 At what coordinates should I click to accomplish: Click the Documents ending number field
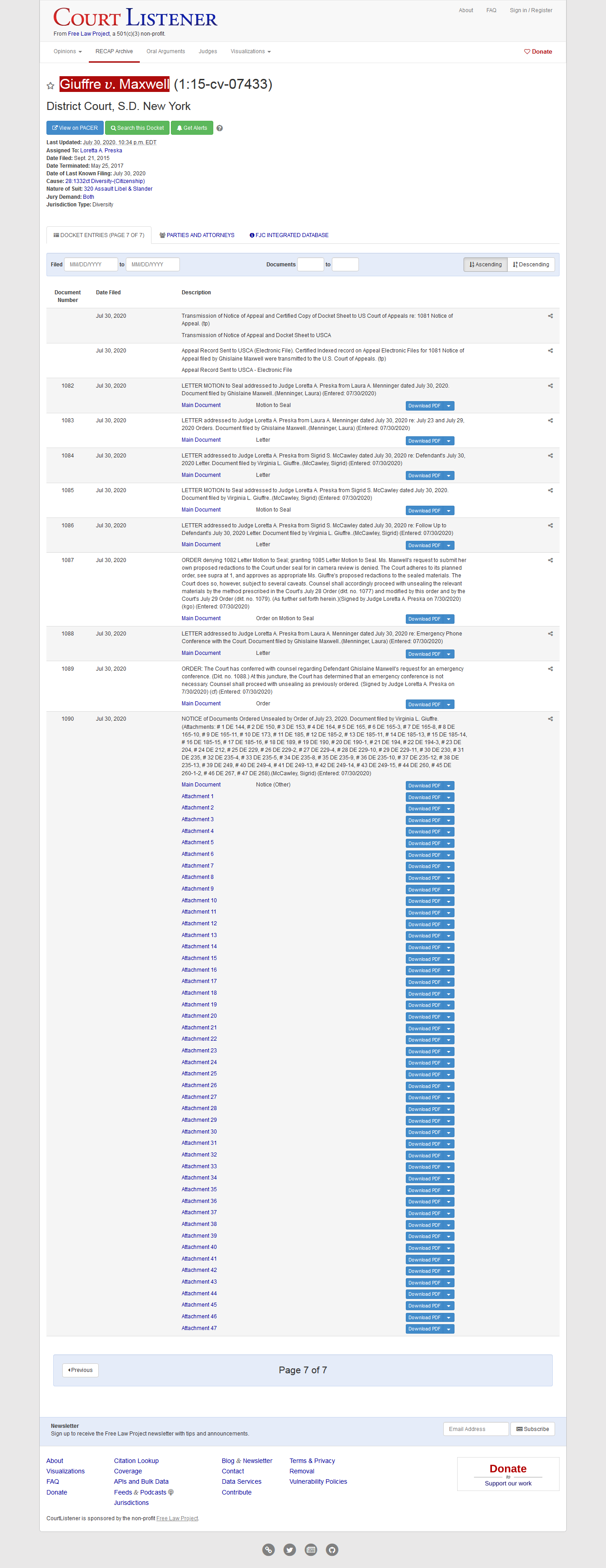pyautogui.click(x=345, y=265)
